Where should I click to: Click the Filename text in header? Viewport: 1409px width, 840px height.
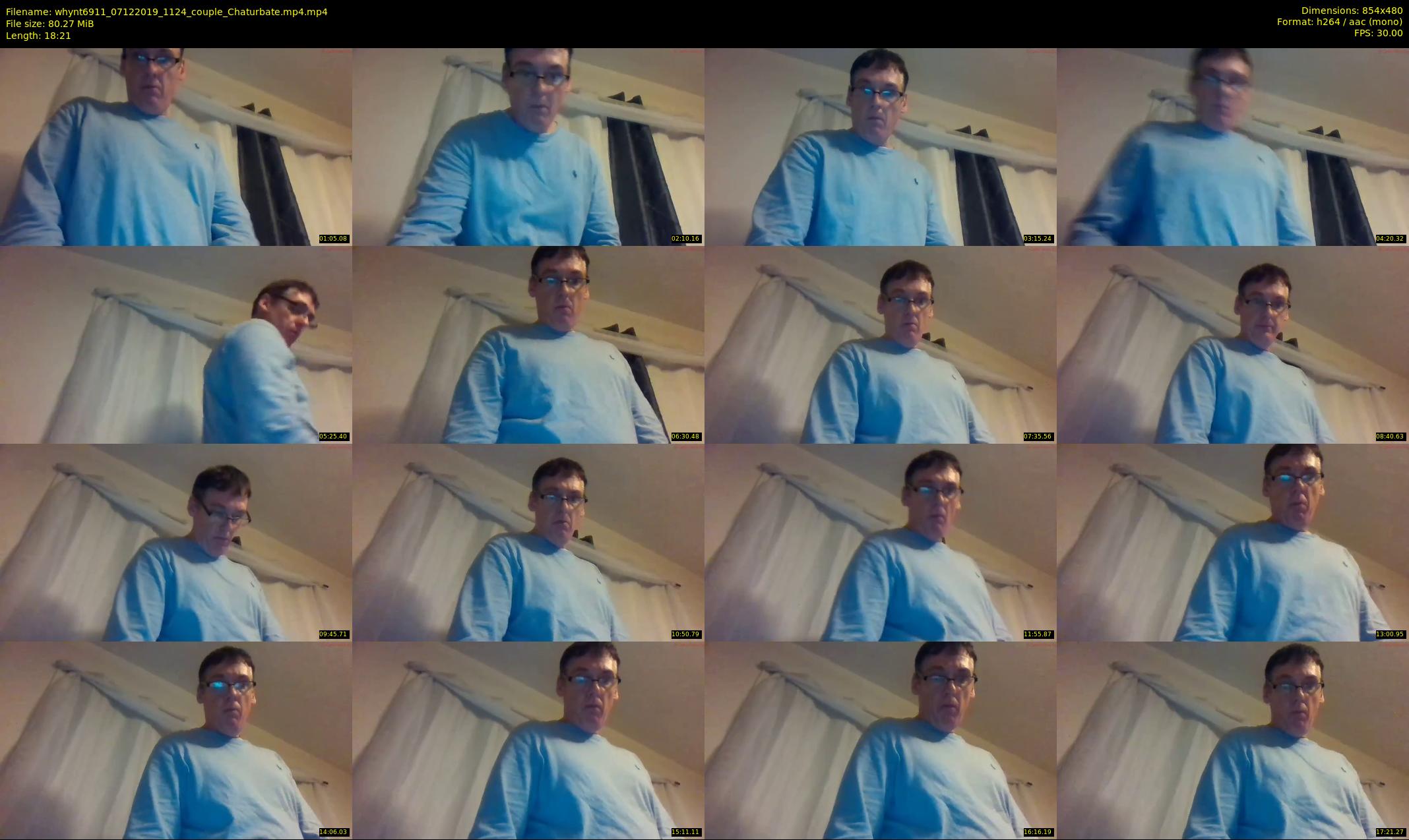pos(166,12)
